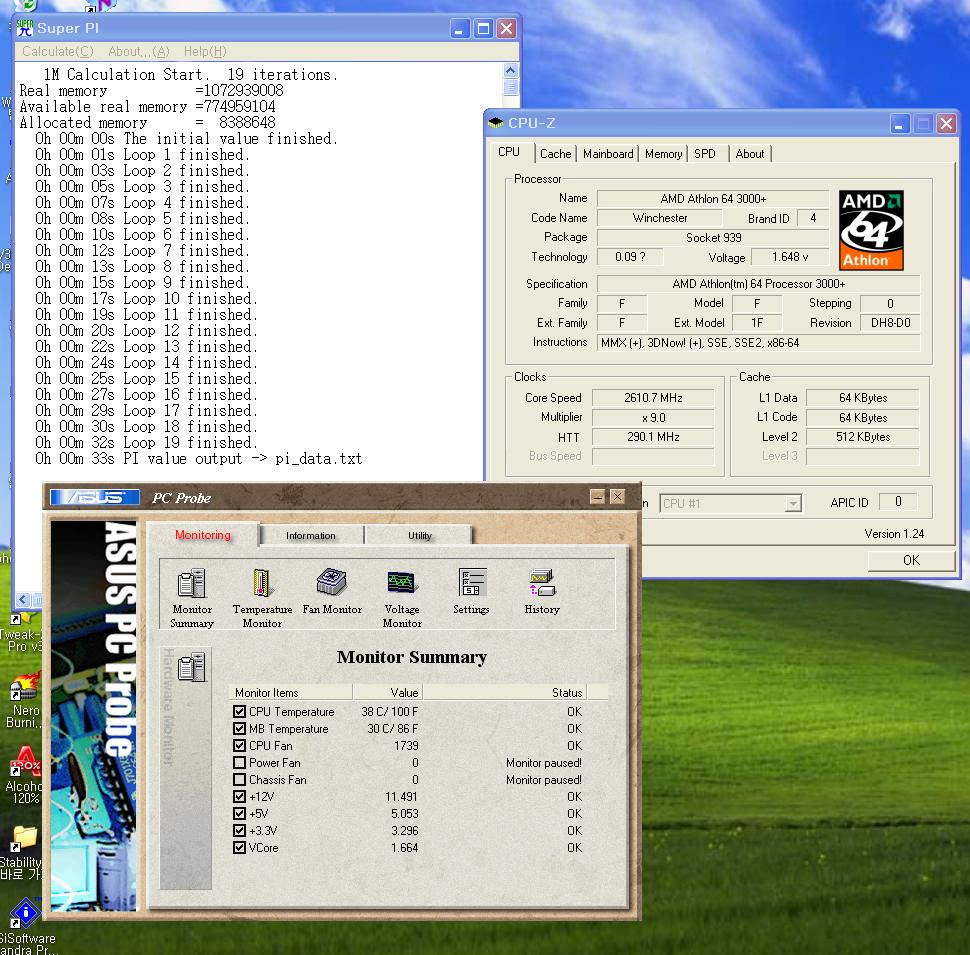This screenshot has height=955, width=970.
Task: Close the PC Probe window
Action: 617,497
